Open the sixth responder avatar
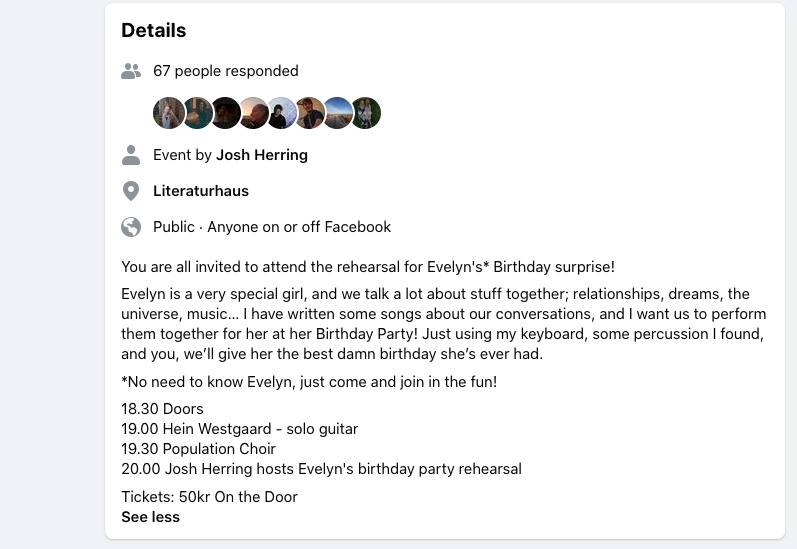 tap(309, 113)
